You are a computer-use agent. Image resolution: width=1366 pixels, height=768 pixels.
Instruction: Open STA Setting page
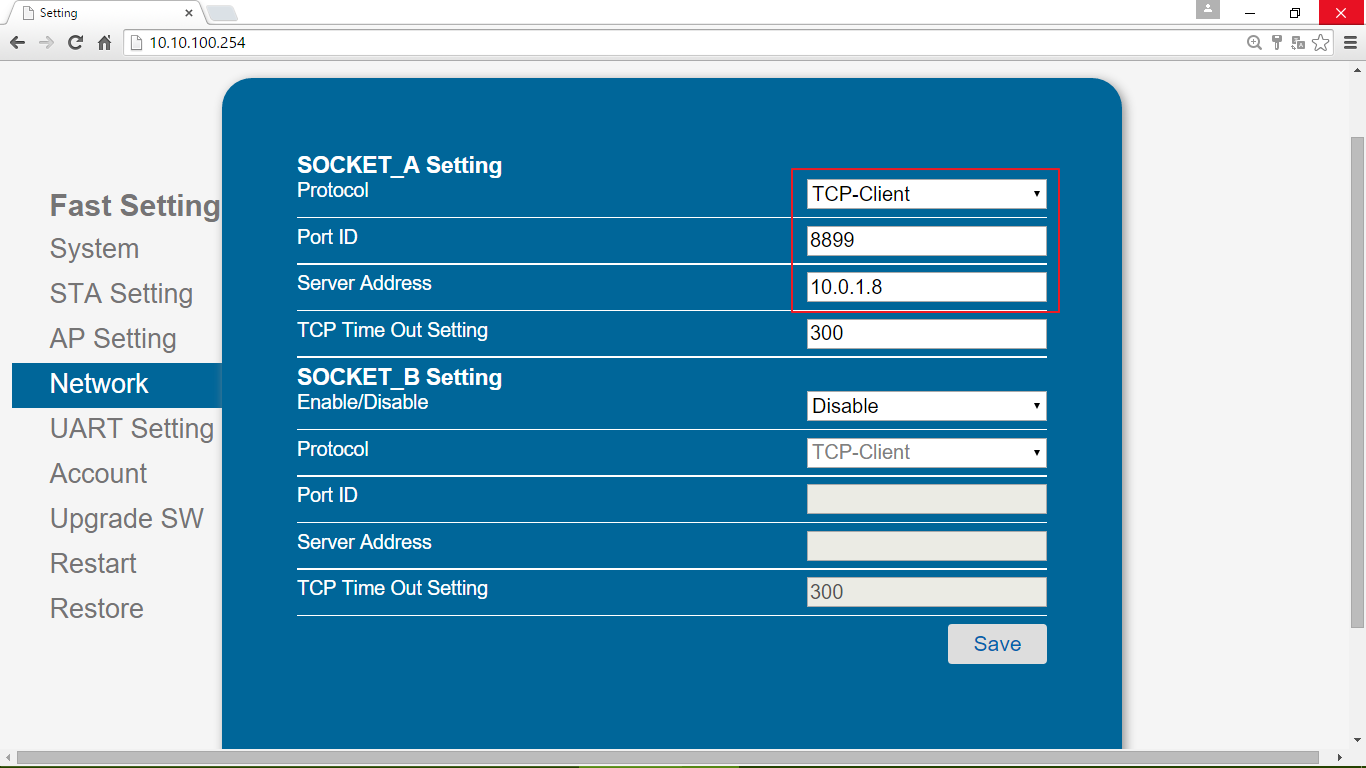coord(121,294)
